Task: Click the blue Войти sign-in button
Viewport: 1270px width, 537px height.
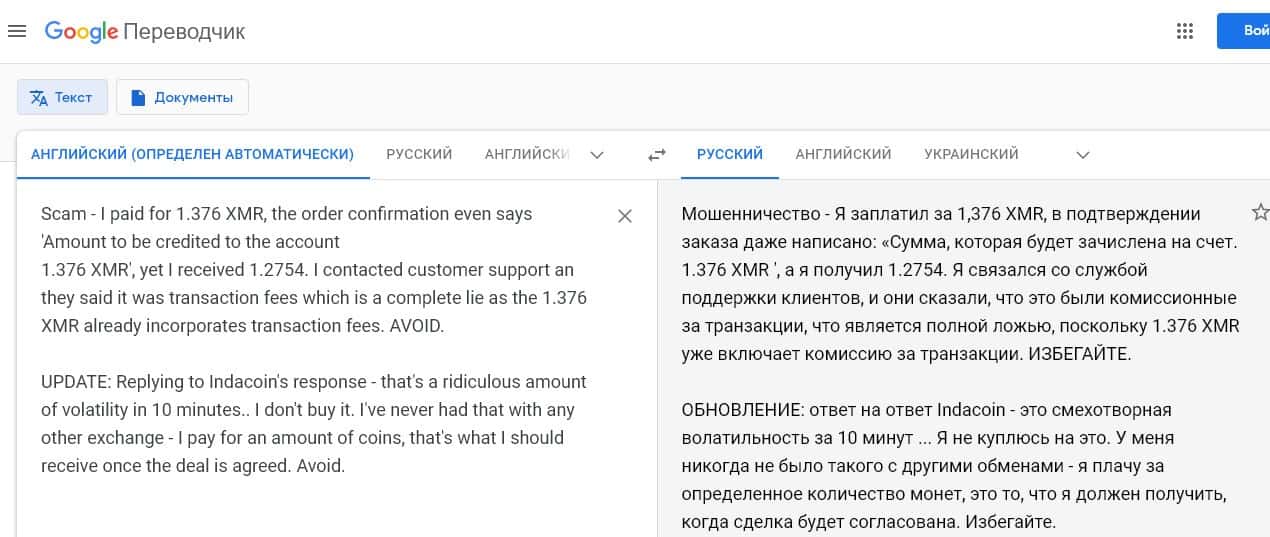Action: pyautogui.click(x=1245, y=31)
